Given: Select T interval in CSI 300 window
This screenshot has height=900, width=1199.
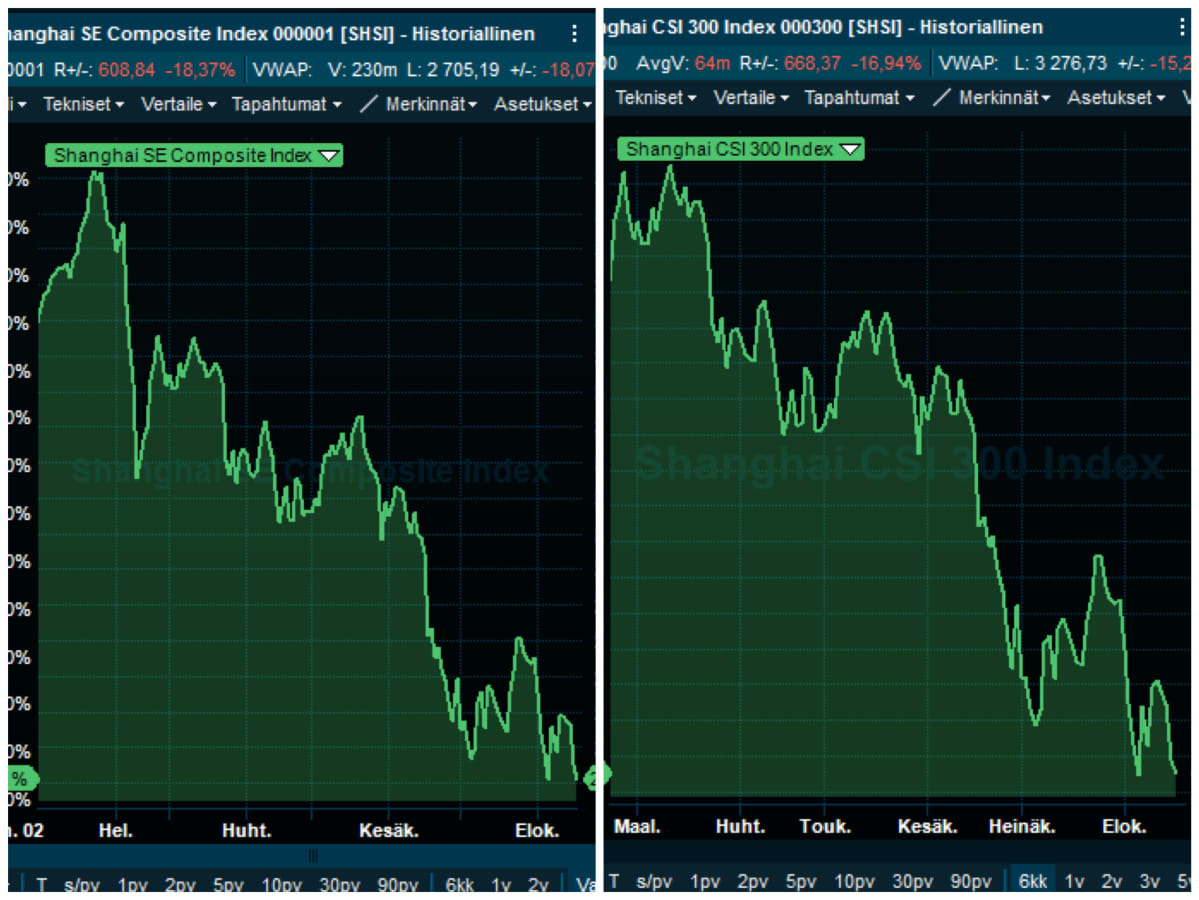Looking at the screenshot, I should tap(614, 881).
